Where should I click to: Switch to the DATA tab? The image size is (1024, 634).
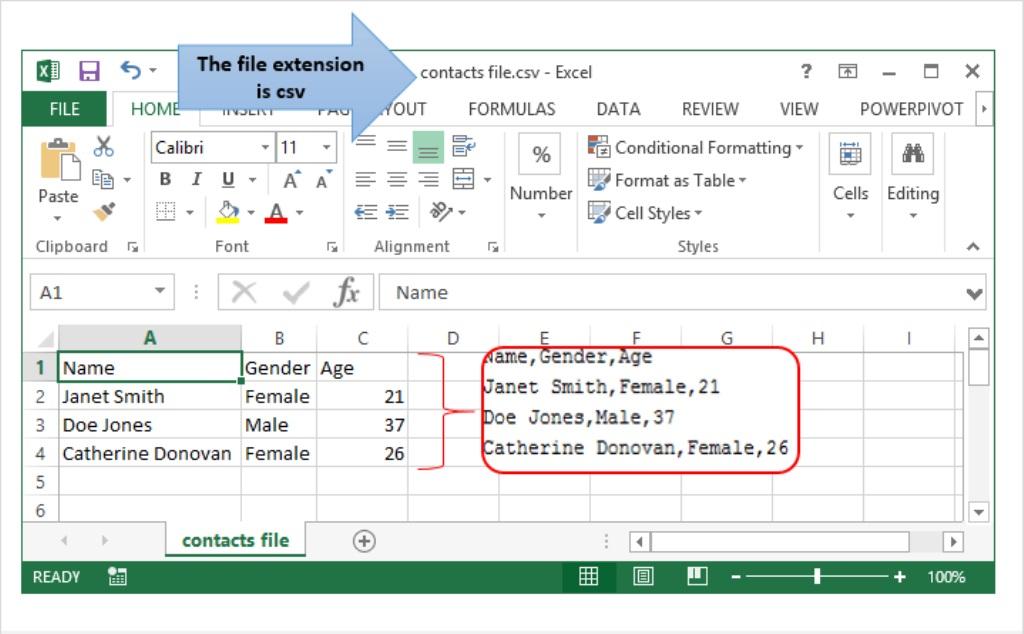coord(618,109)
